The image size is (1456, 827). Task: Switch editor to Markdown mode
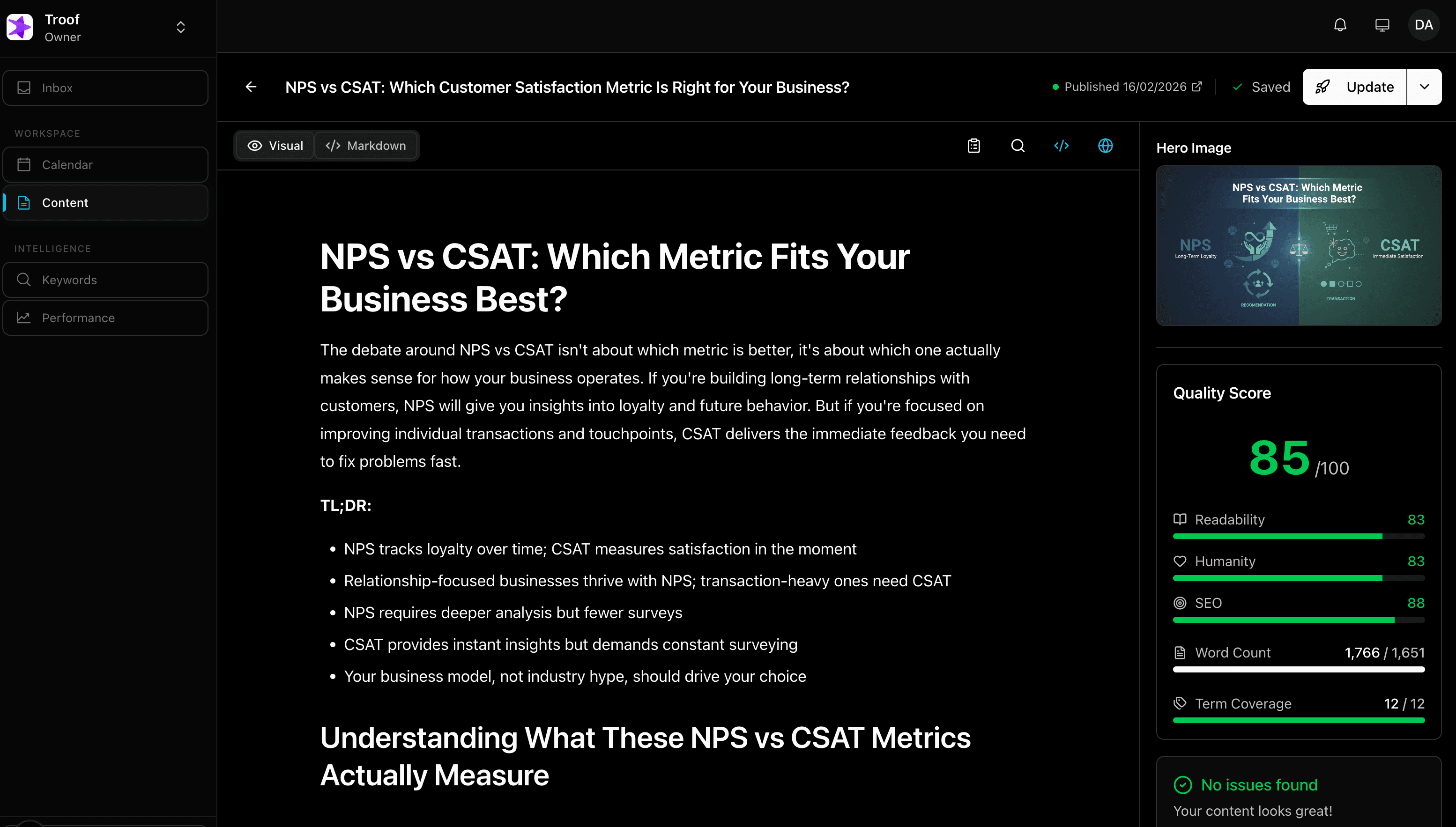[x=366, y=146]
